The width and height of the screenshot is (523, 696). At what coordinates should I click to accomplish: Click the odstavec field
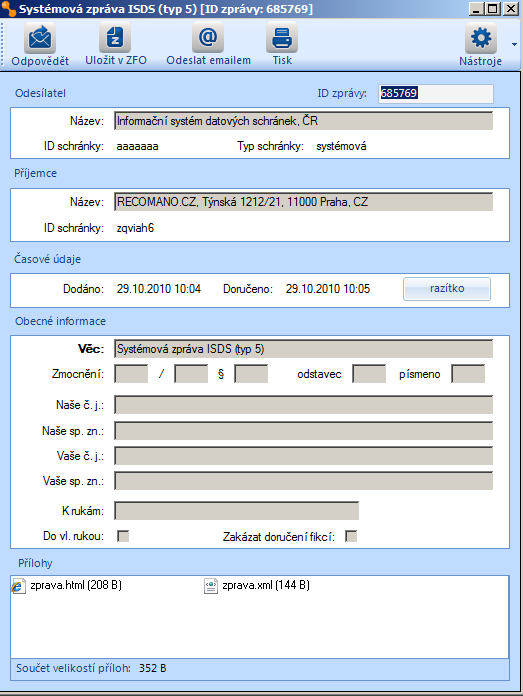pos(369,374)
